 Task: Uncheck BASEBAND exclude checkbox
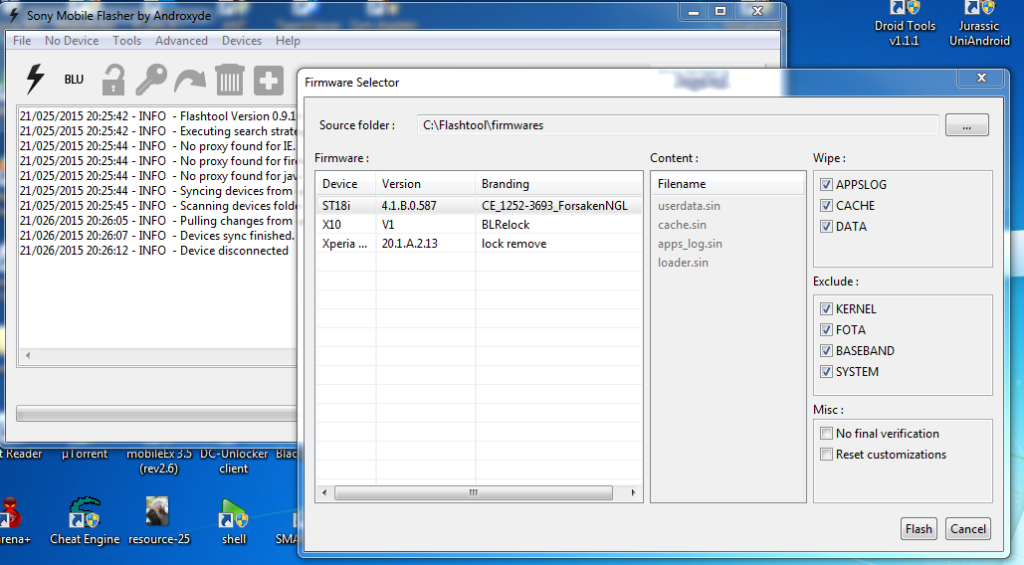click(x=826, y=351)
